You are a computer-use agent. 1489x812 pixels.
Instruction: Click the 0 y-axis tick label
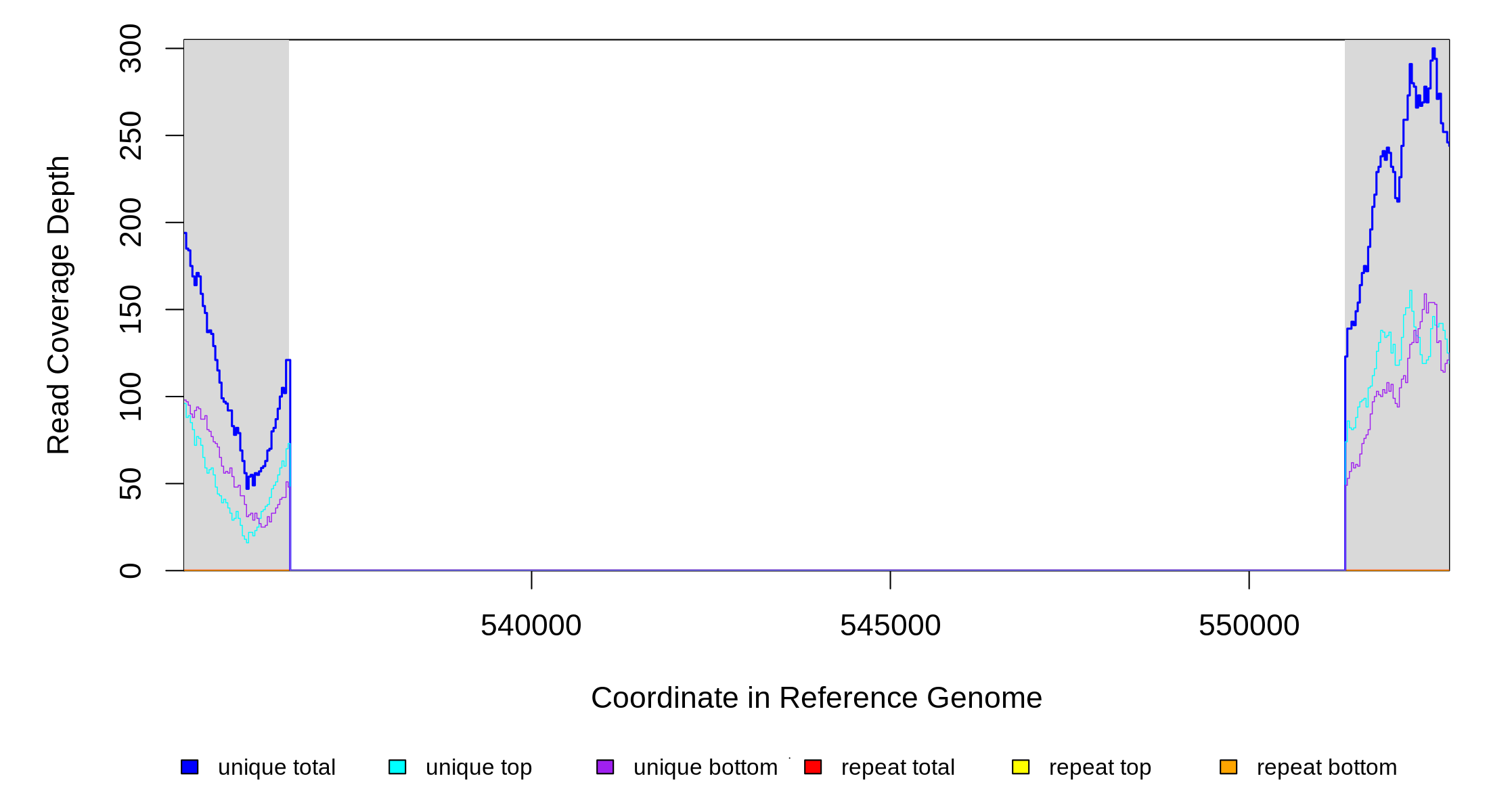(131, 570)
